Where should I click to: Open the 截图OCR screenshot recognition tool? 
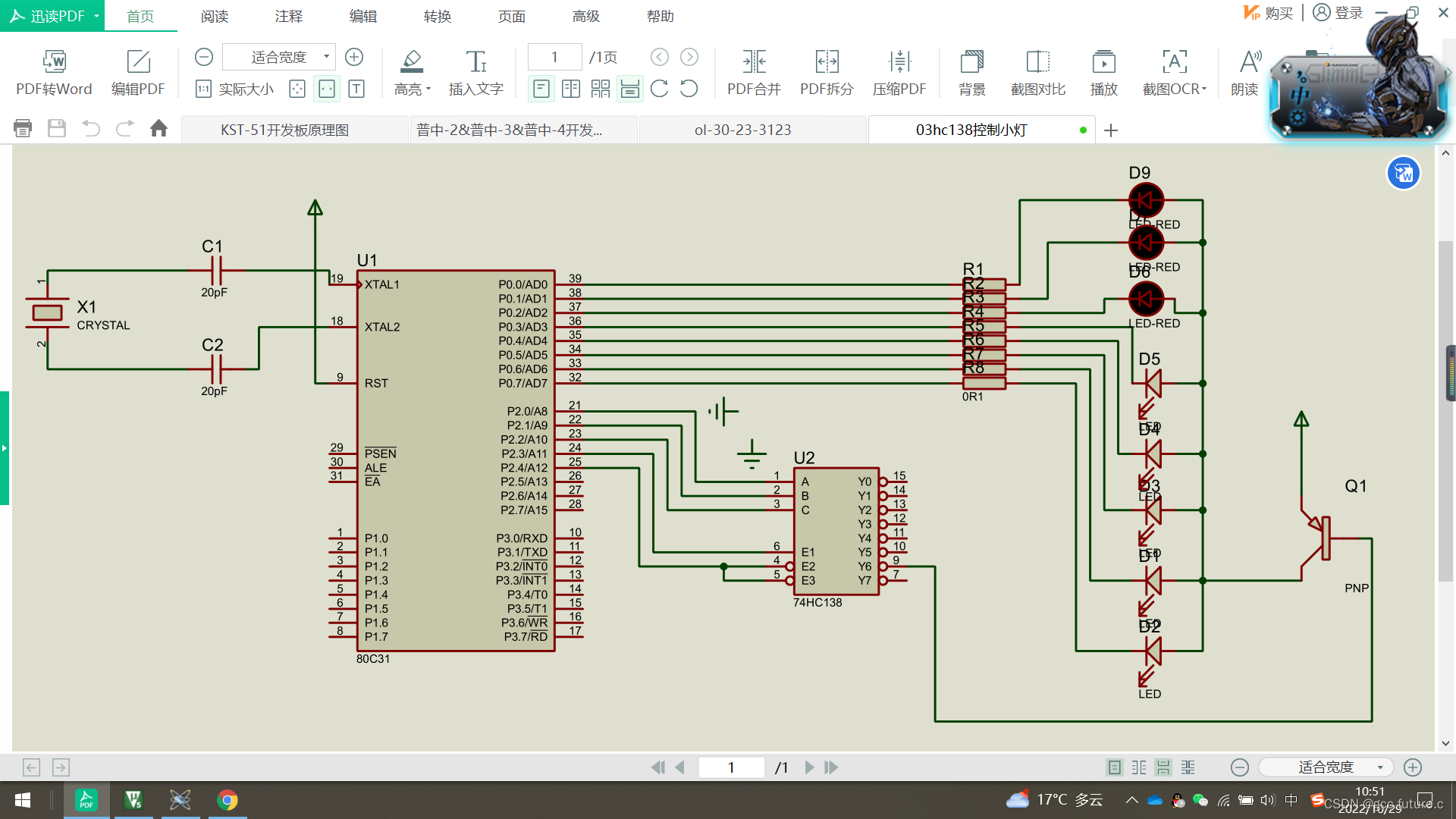tap(1172, 73)
